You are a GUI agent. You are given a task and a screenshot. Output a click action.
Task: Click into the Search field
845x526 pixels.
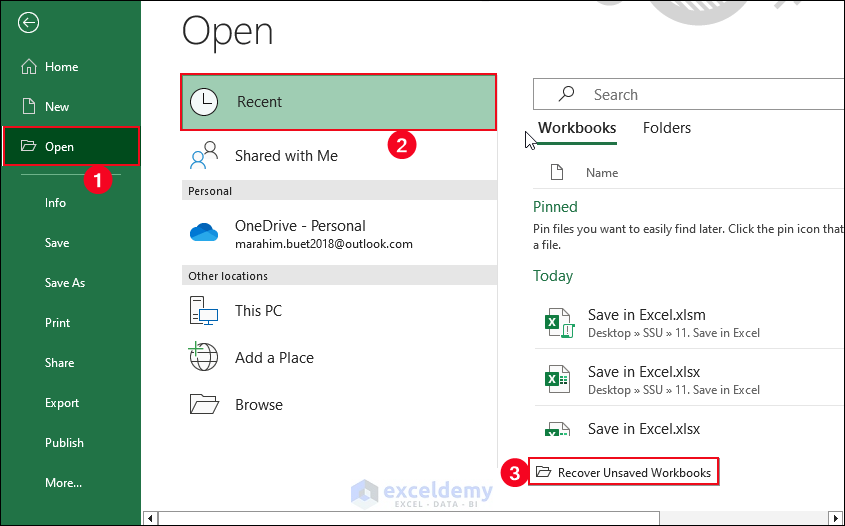[x=689, y=94]
